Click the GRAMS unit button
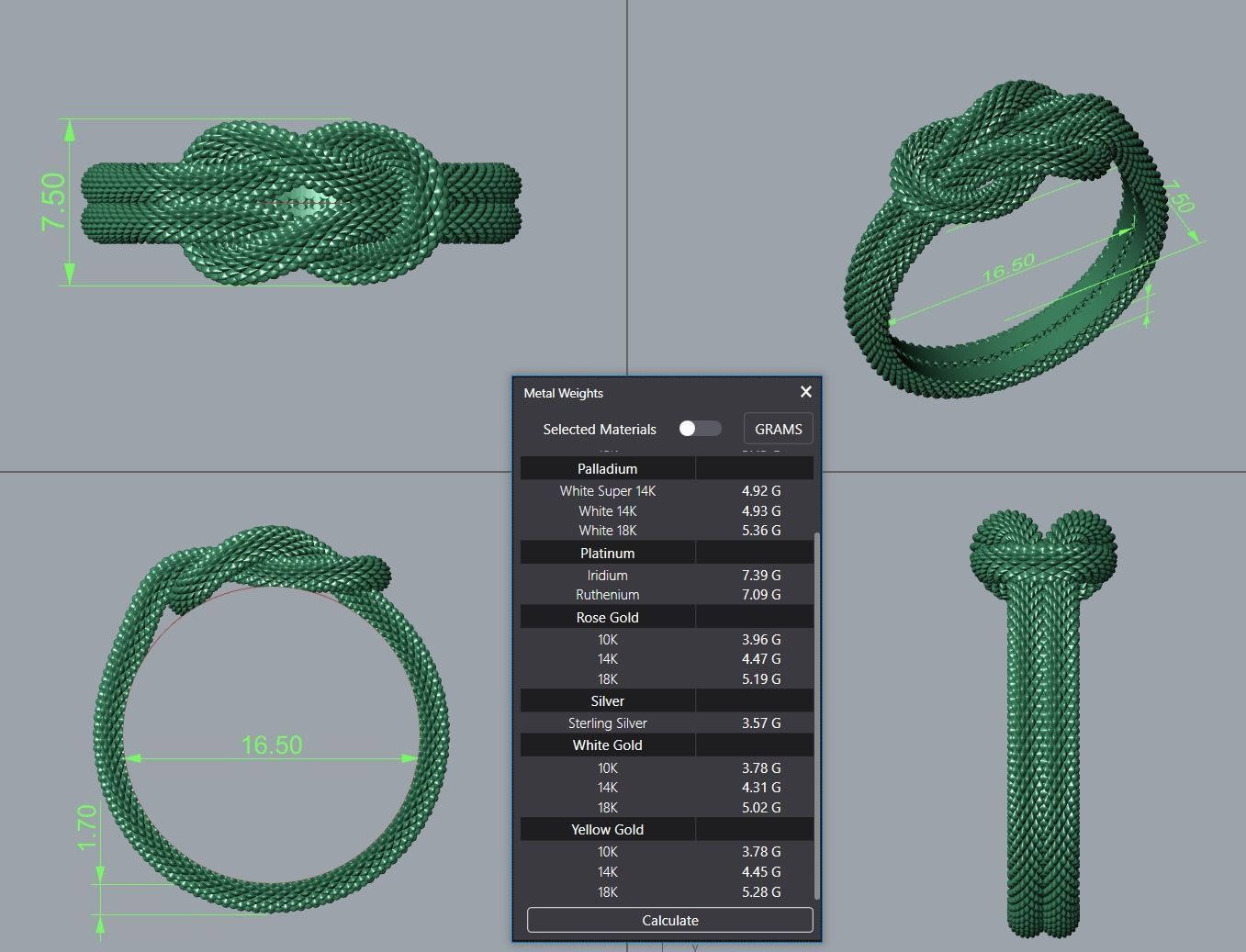1246x952 pixels. pyautogui.click(x=778, y=429)
